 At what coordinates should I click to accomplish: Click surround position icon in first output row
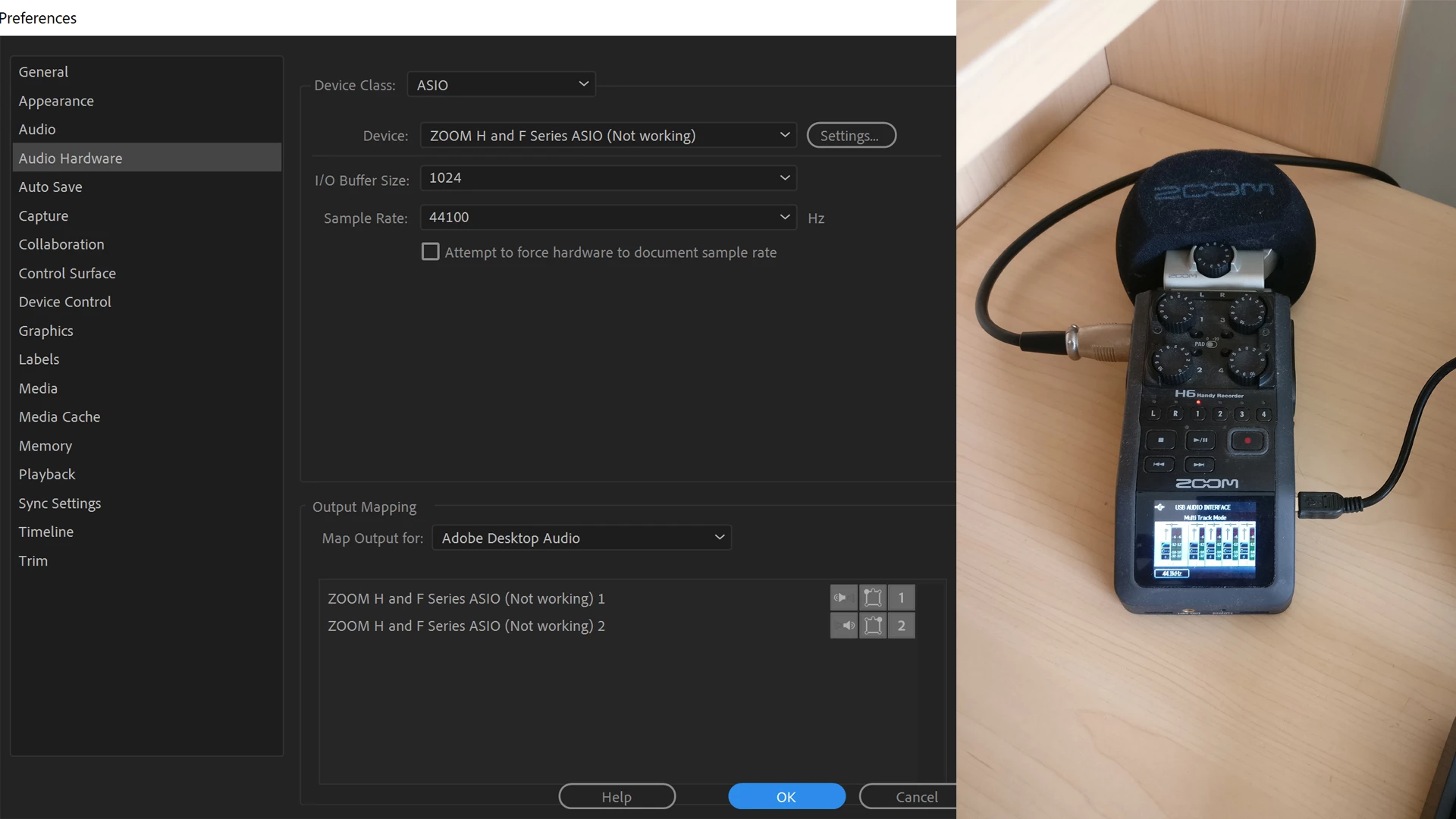click(x=873, y=598)
